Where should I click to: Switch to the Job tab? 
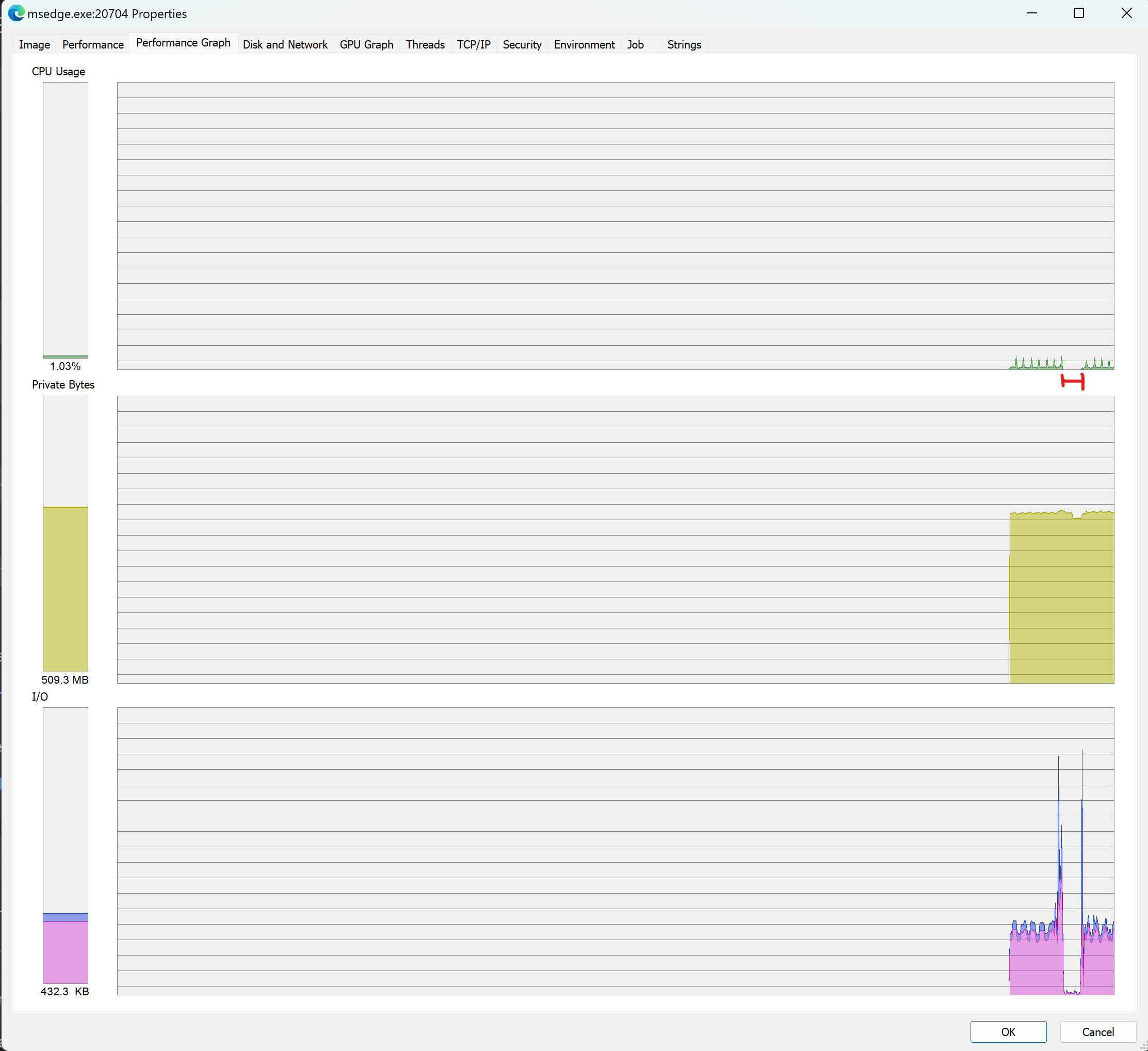[635, 44]
